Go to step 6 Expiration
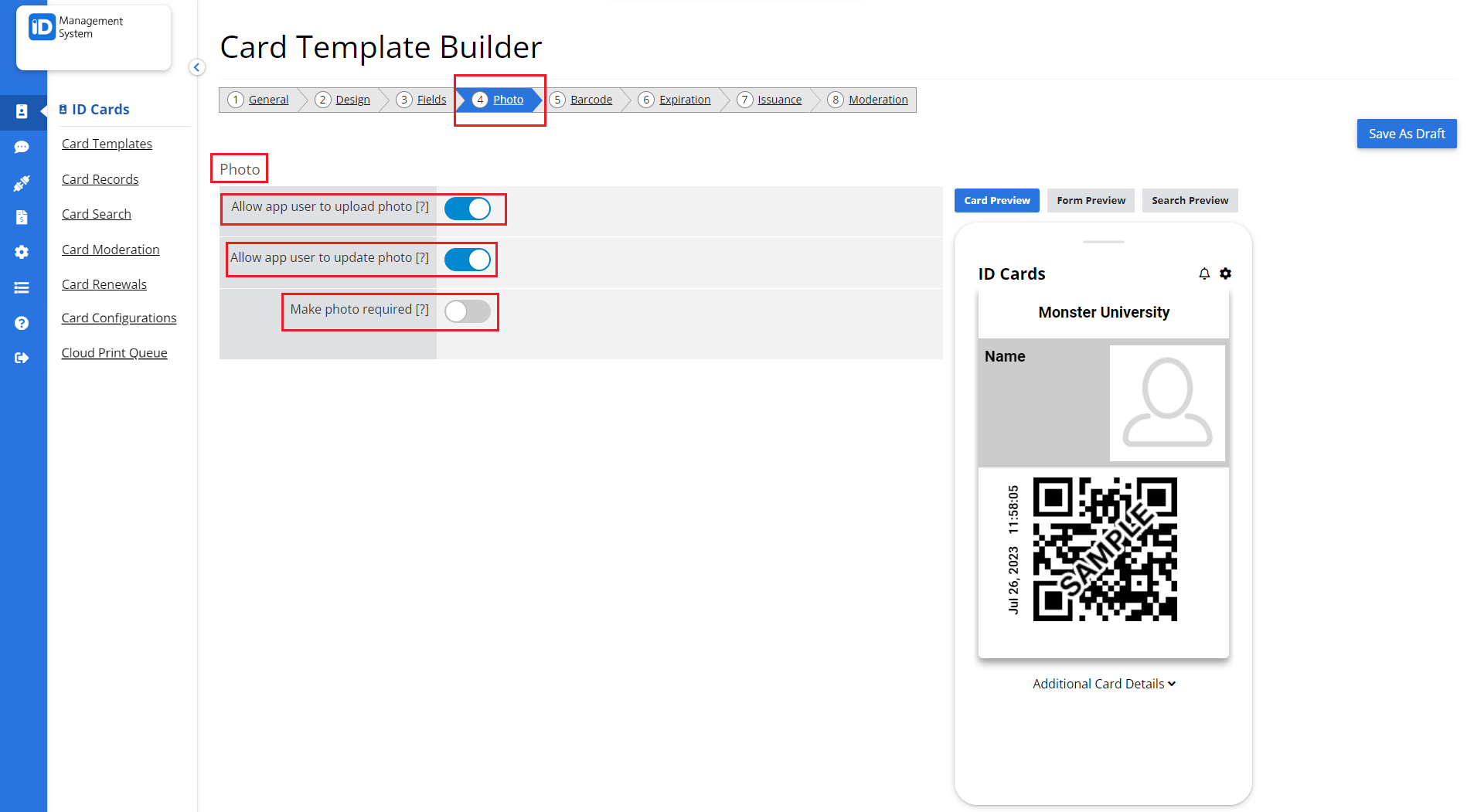 point(674,100)
